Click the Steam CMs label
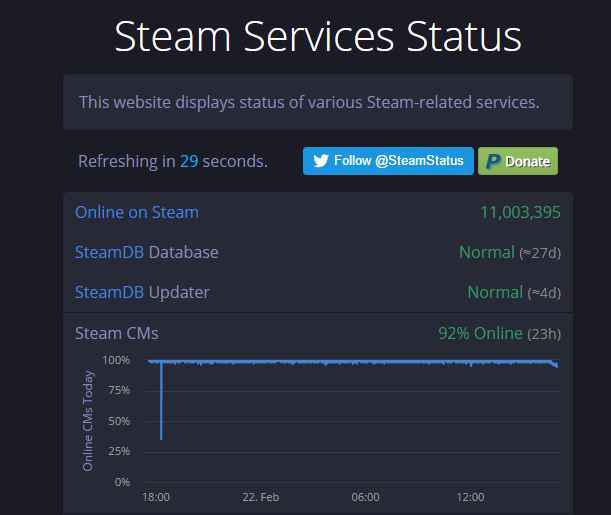This screenshot has height=515, width=611. [117, 333]
